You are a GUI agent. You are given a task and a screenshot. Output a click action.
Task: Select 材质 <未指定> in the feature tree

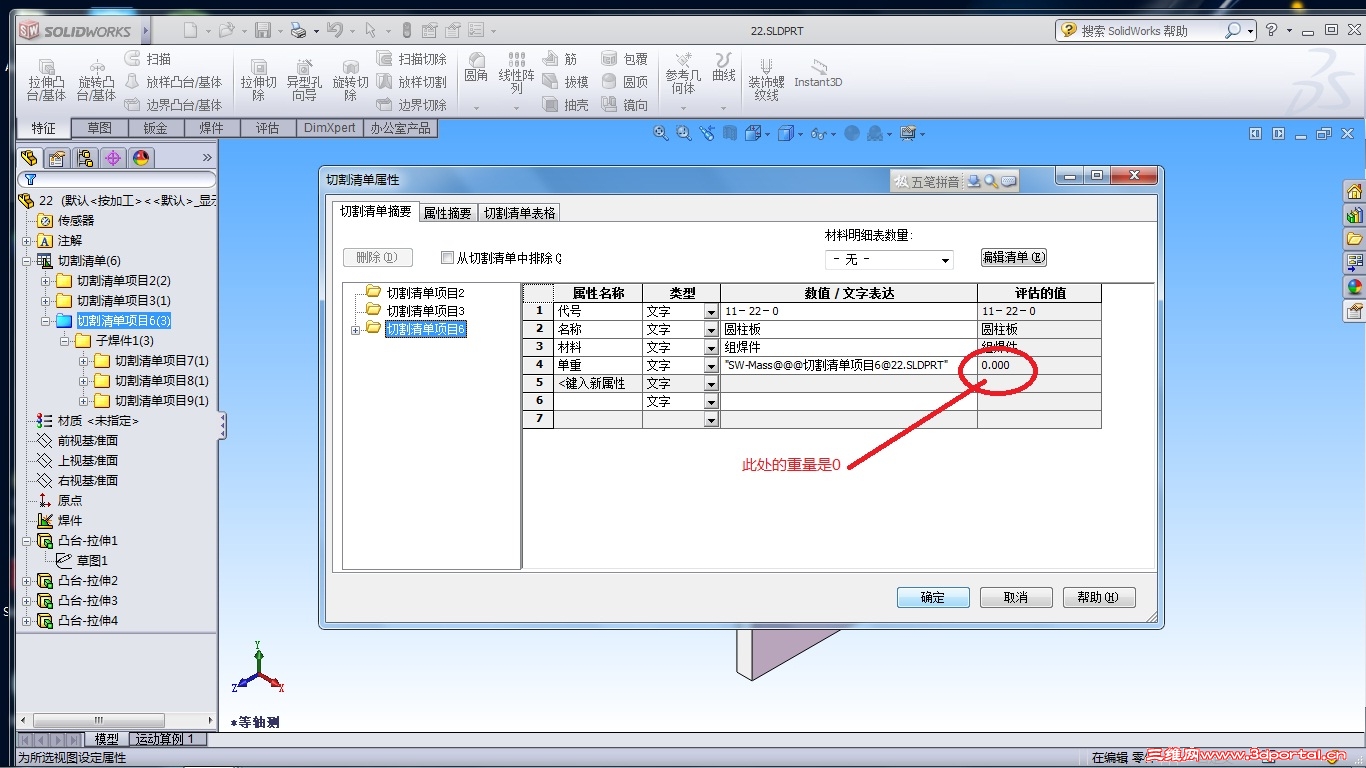point(98,421)
